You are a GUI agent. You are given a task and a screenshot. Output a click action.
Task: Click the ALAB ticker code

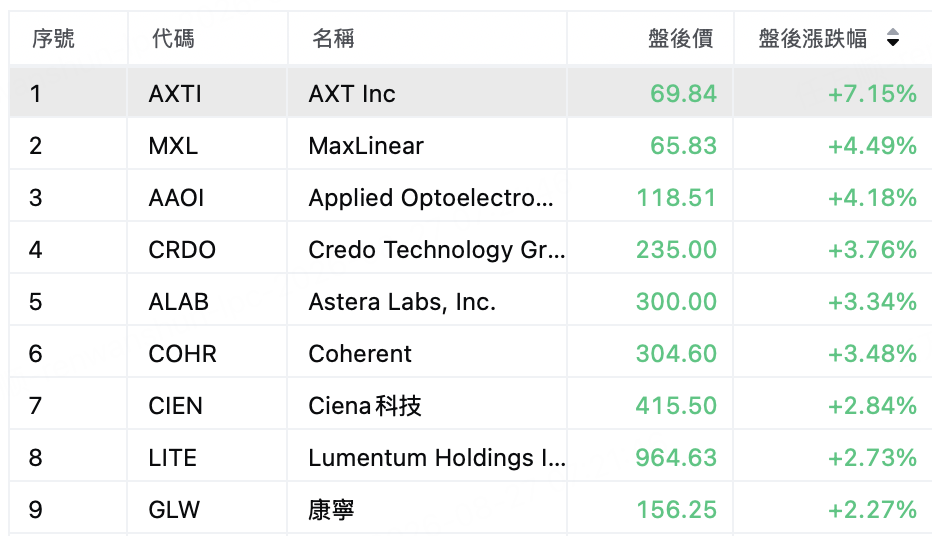[178, 302]
